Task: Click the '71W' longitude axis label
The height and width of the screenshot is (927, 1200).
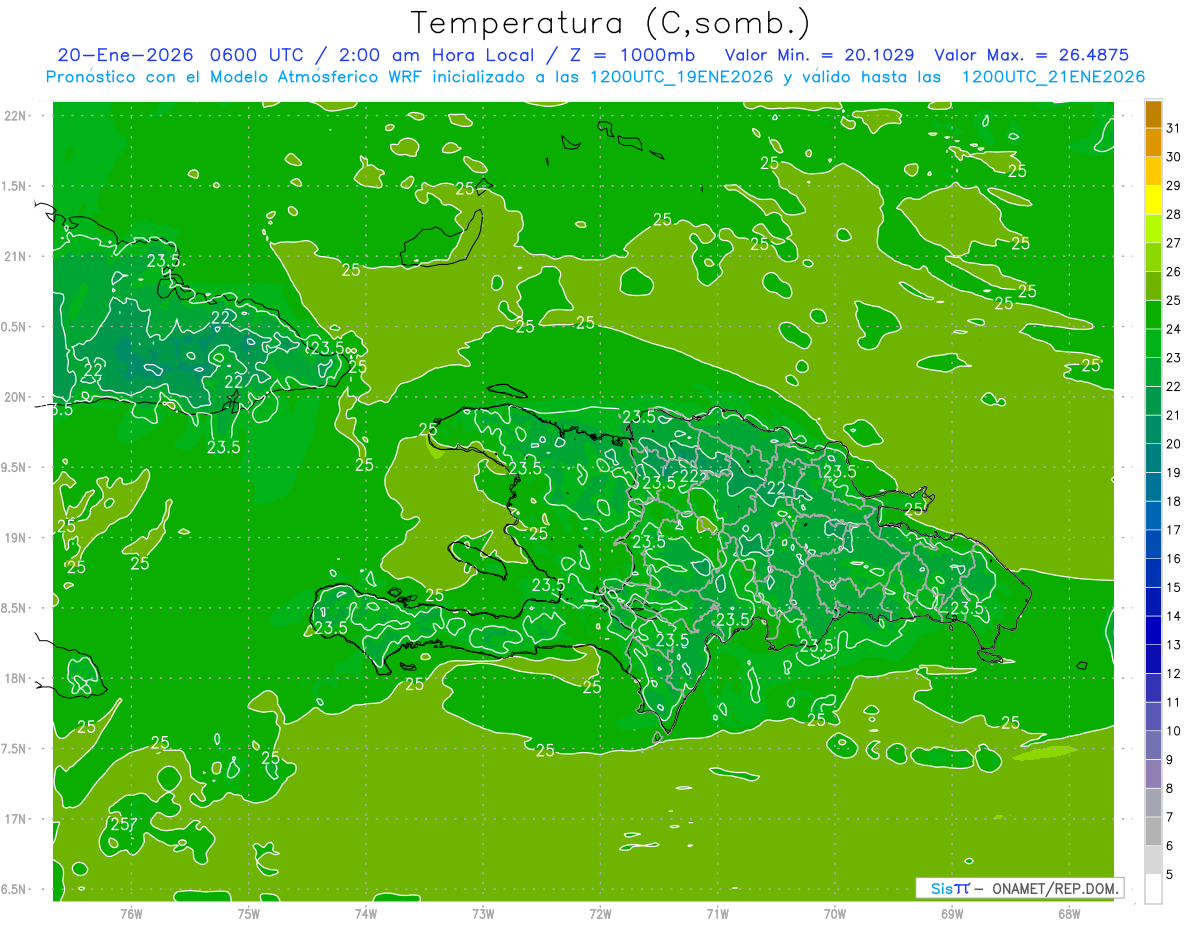Action: pyautogui.click(x=717, y=914)
